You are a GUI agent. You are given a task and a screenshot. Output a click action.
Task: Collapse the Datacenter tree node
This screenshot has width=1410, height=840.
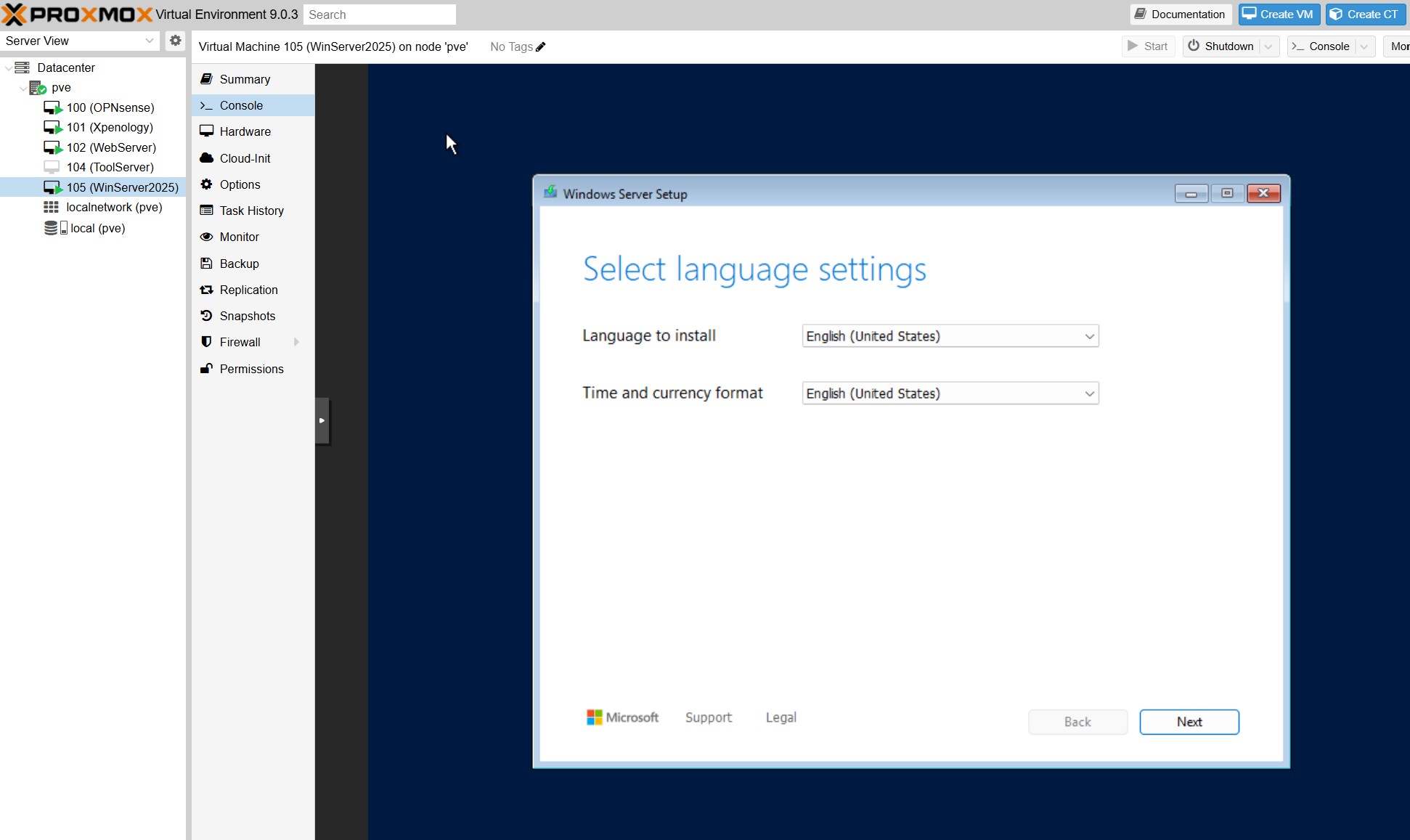pos(8,68)
